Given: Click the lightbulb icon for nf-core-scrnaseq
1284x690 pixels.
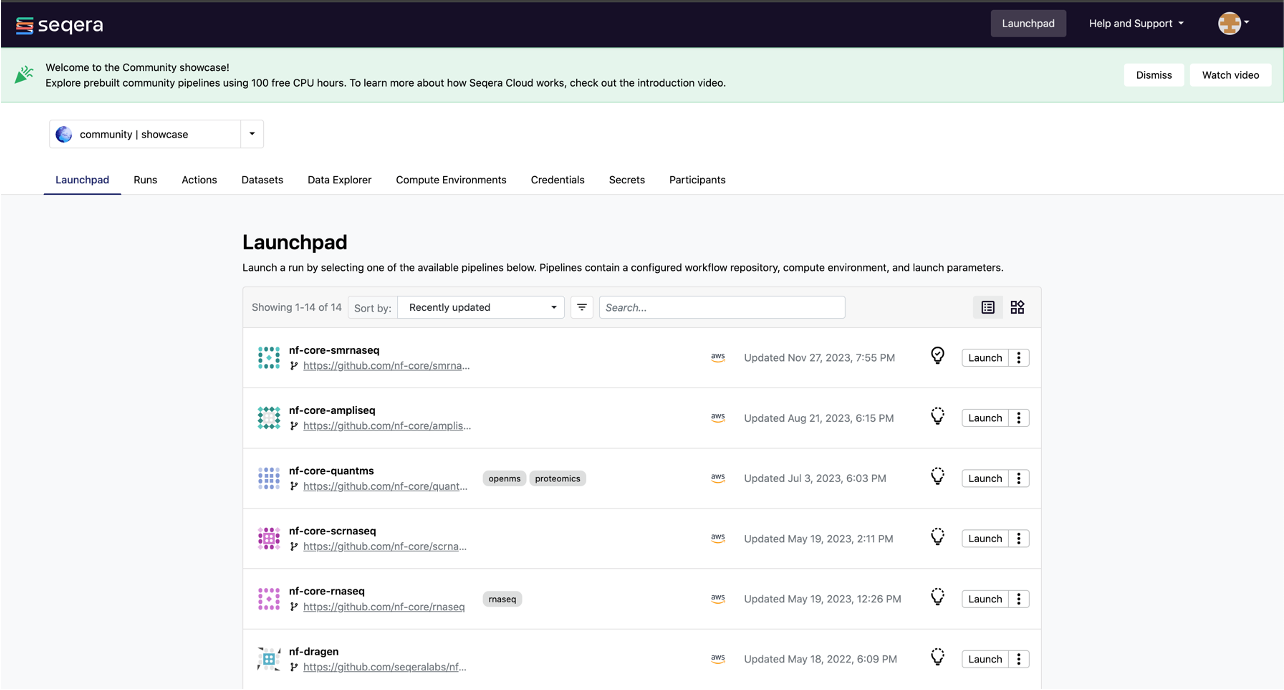Looking at the screenshot, I should (938, 536).
